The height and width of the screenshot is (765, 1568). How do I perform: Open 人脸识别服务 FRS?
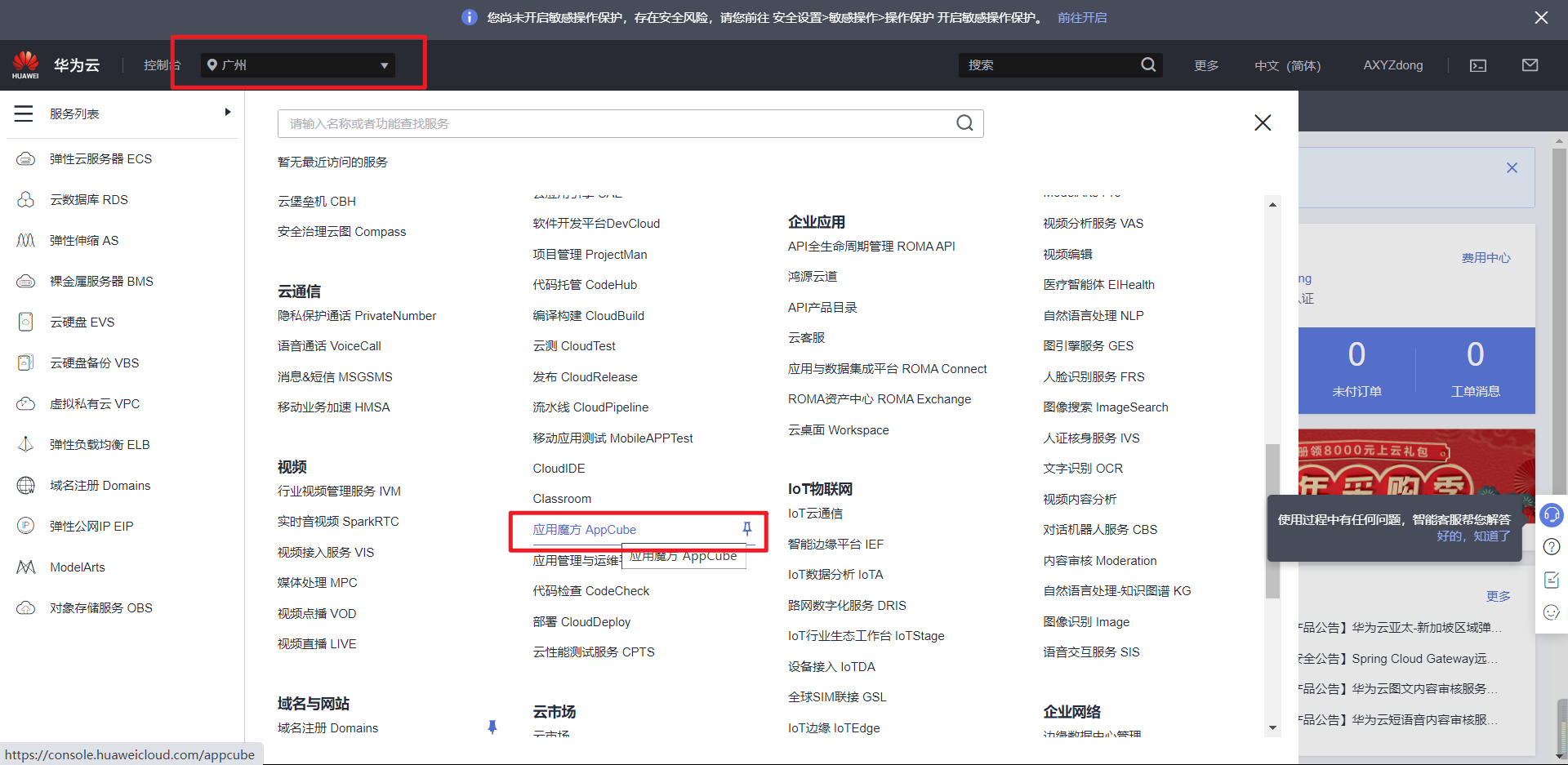[1094, 377]
